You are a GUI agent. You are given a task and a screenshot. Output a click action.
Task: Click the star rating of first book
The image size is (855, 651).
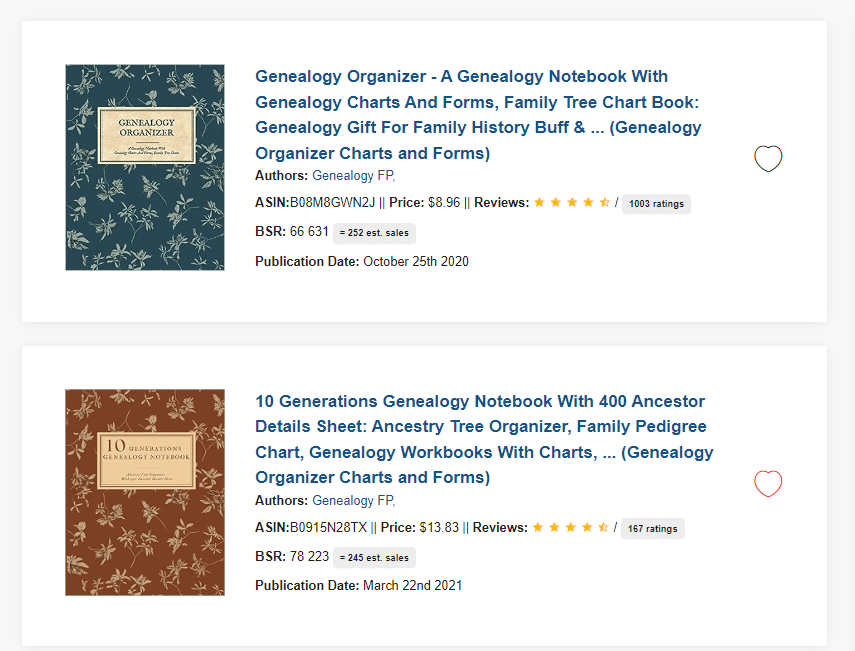572,202
